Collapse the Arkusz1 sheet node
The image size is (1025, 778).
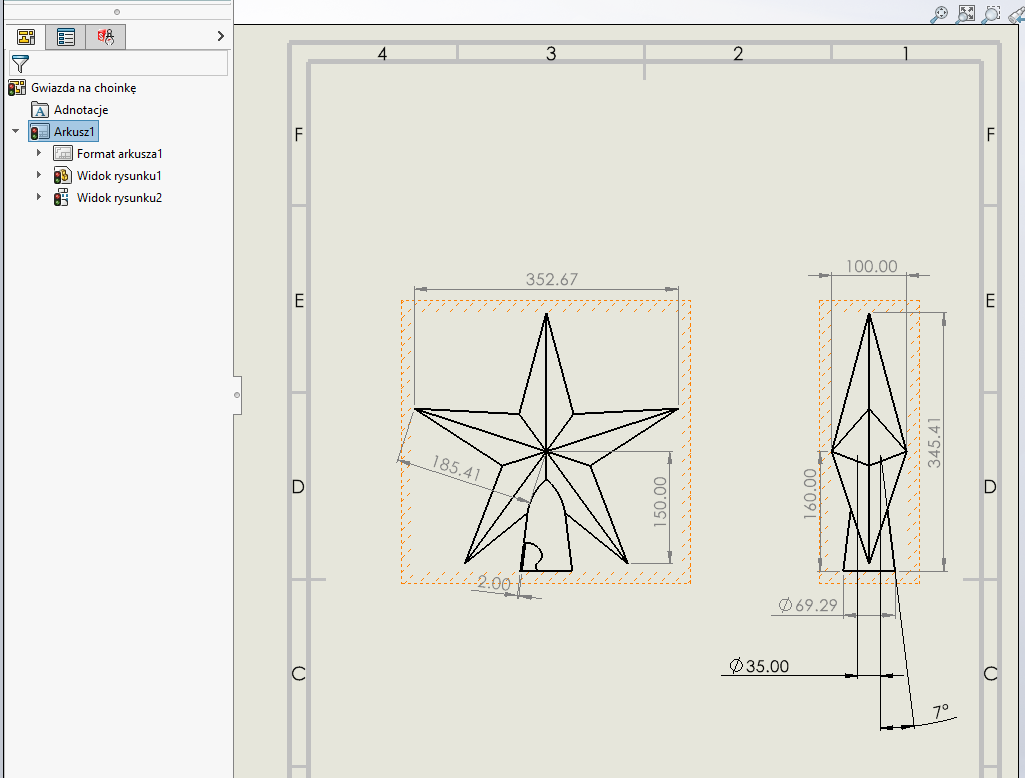coord(15,132)
